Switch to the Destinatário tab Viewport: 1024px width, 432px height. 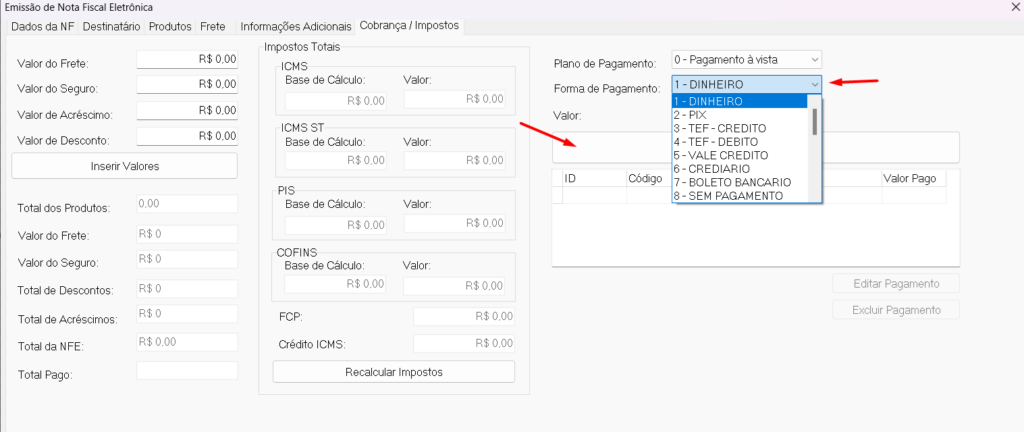click(111, 25)
